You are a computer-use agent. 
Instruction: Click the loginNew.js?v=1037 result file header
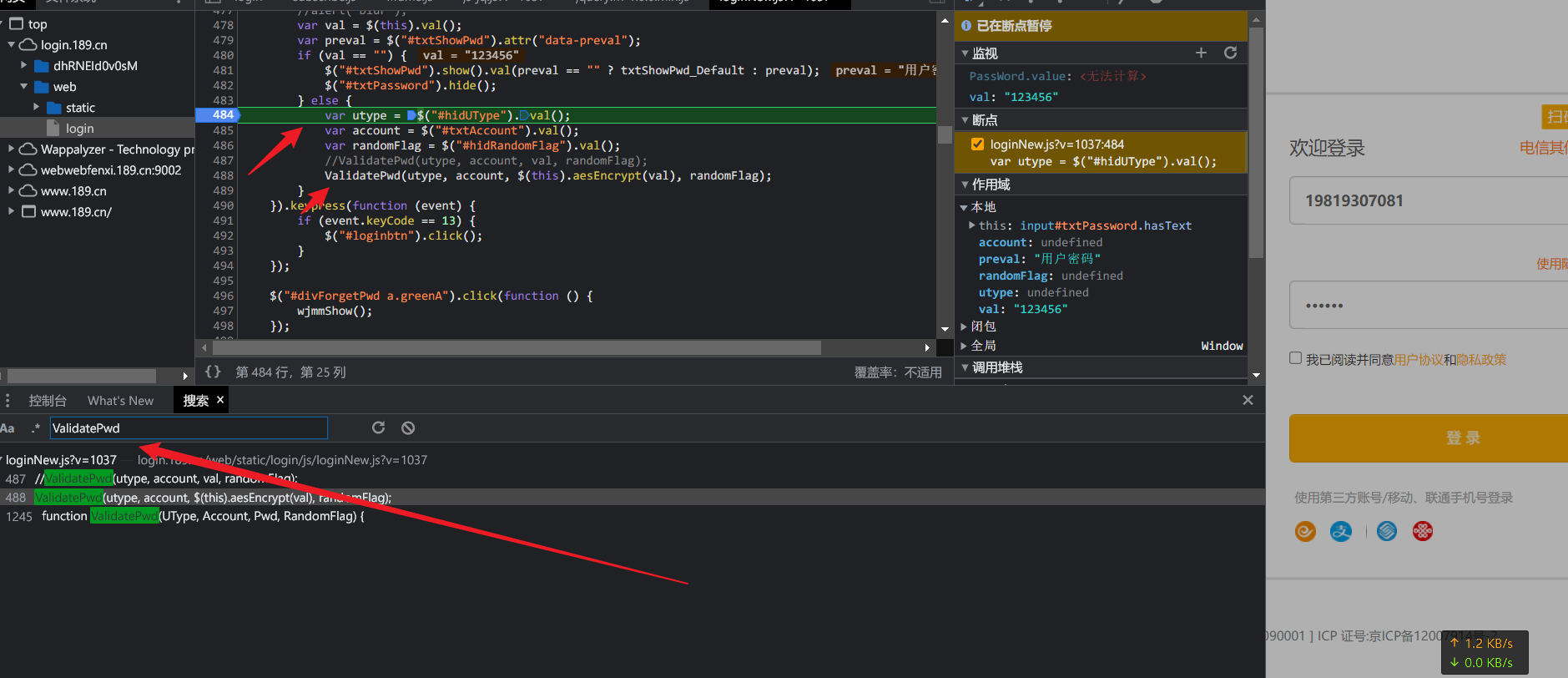point(61,460)
